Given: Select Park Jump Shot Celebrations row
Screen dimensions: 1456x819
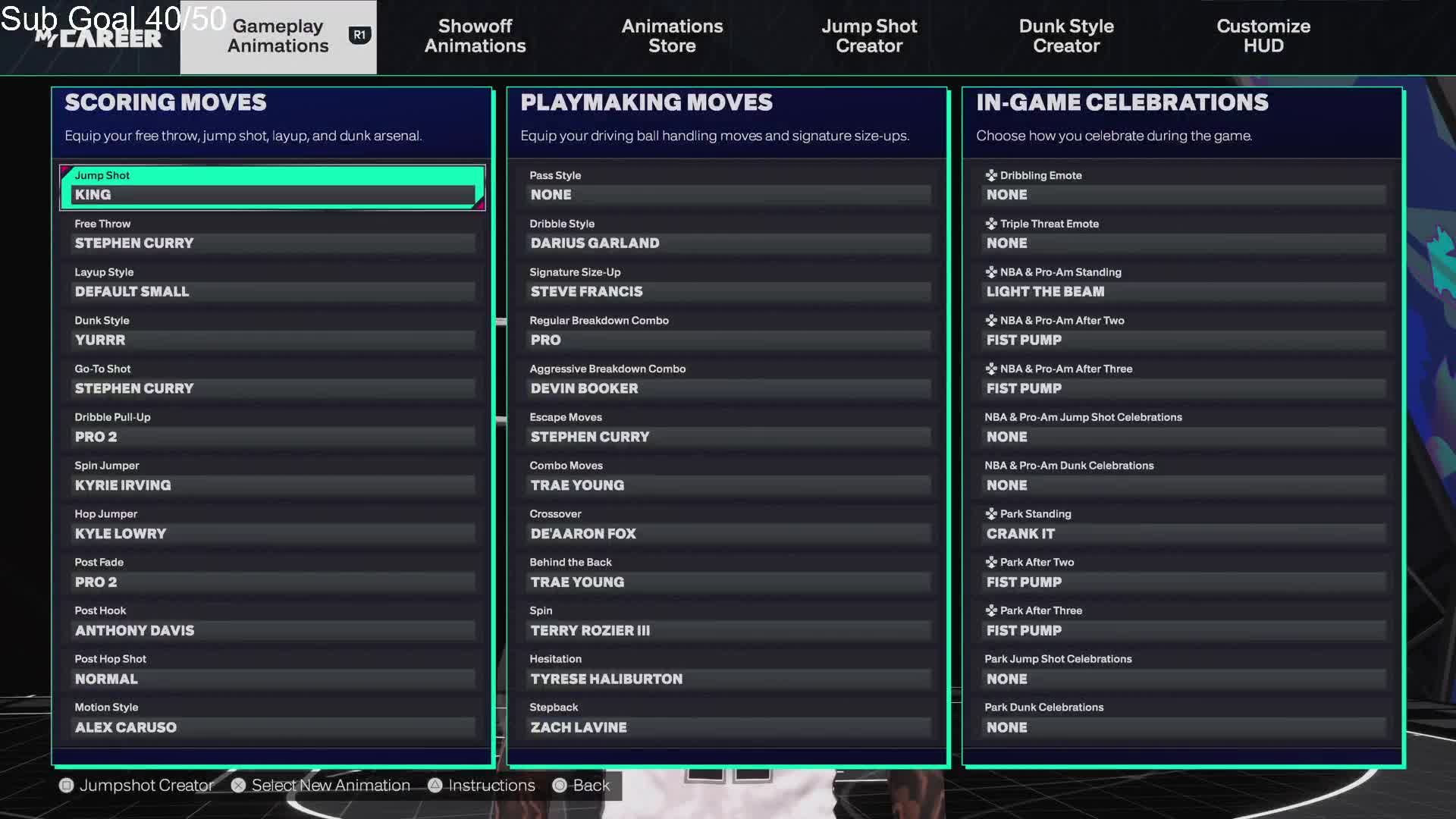Looking at the screenshot, I should pyautogui.click(x=1184, y=670).
